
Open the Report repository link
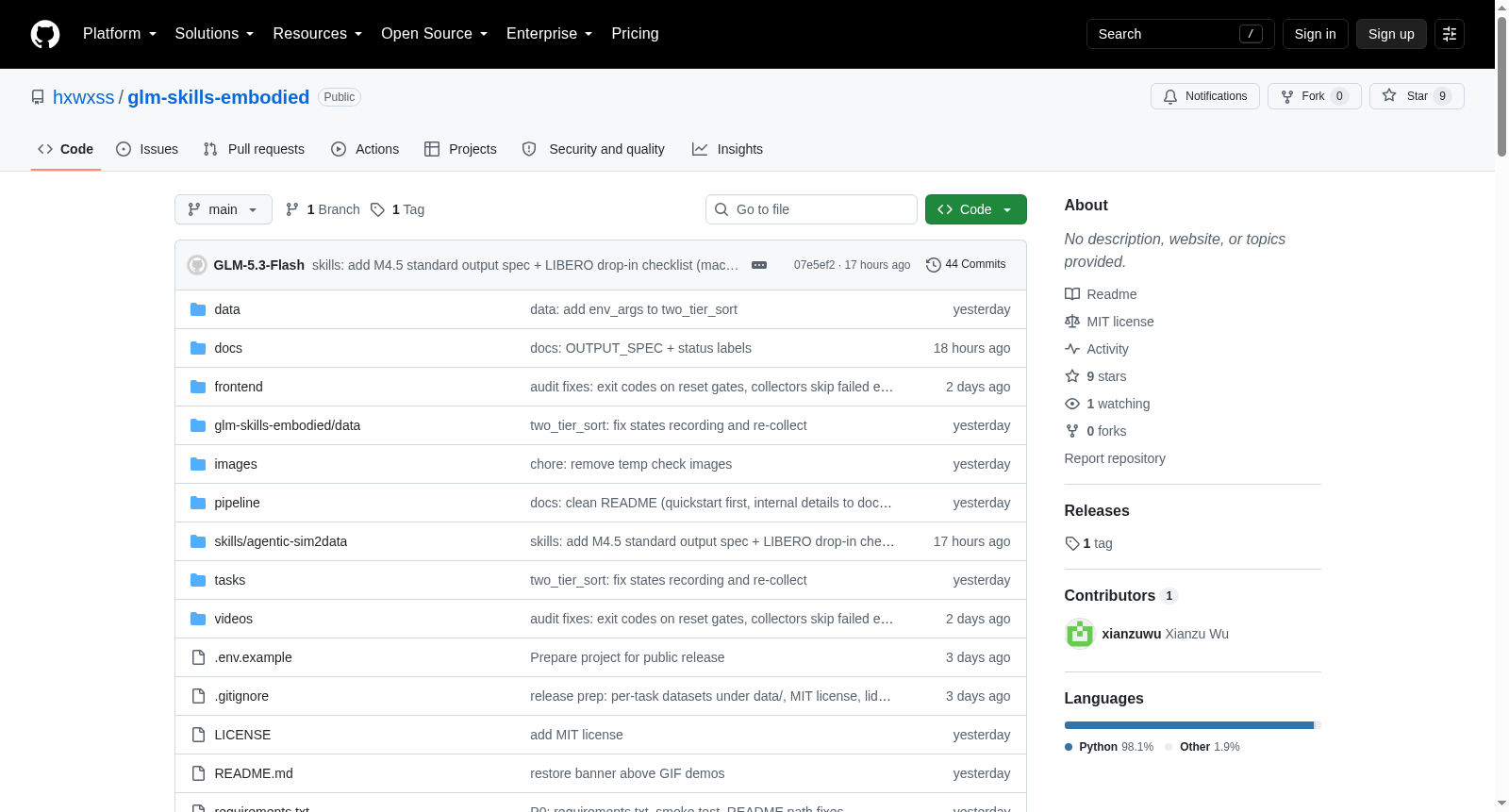pos(1115,458)
